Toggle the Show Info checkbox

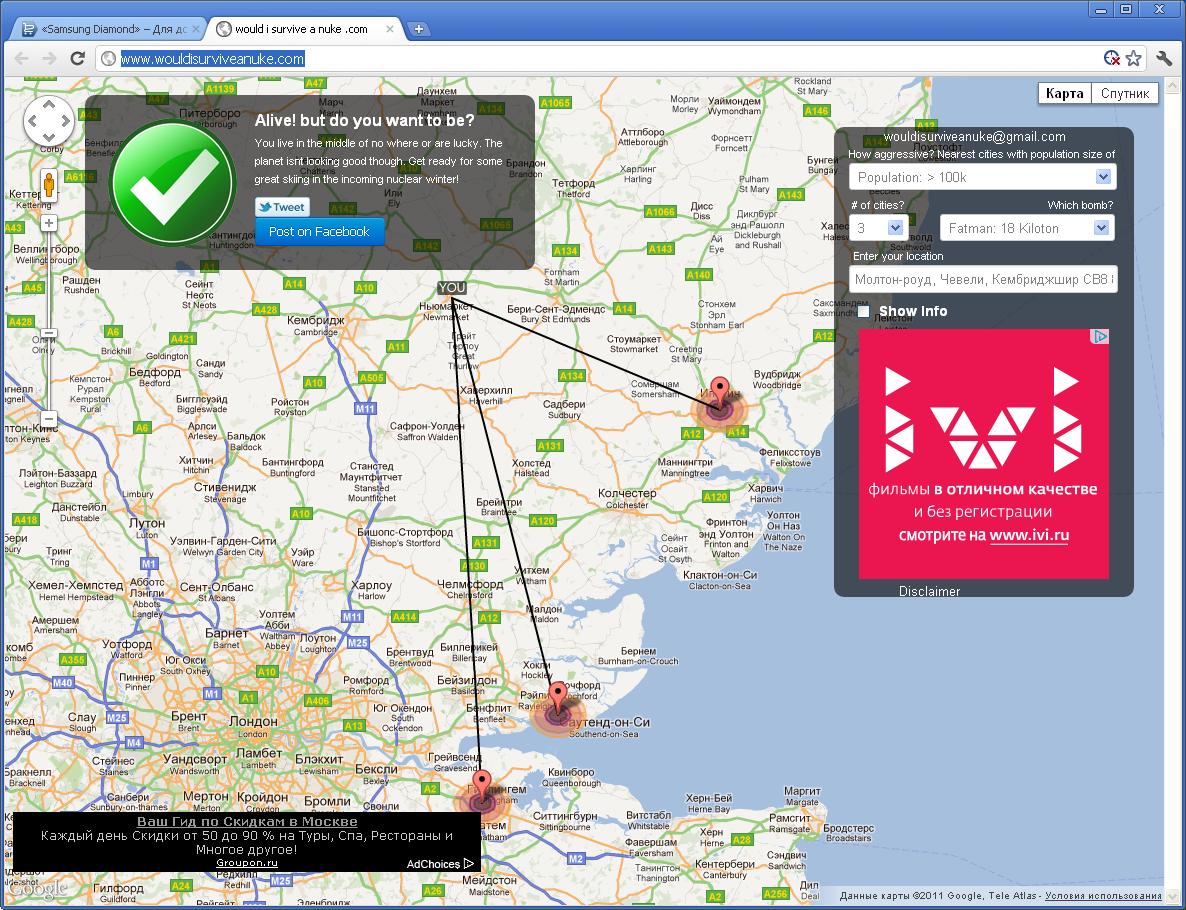point(864,311)
